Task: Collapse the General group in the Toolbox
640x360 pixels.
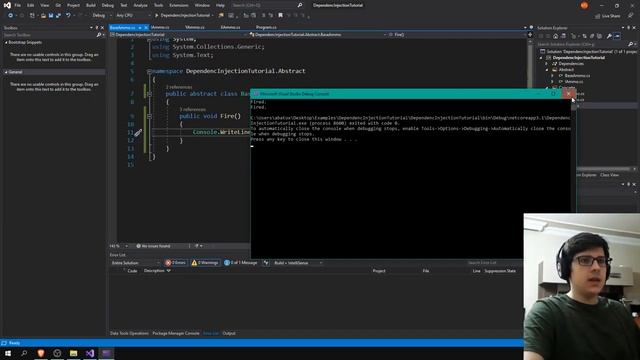Action: point(6,72)
